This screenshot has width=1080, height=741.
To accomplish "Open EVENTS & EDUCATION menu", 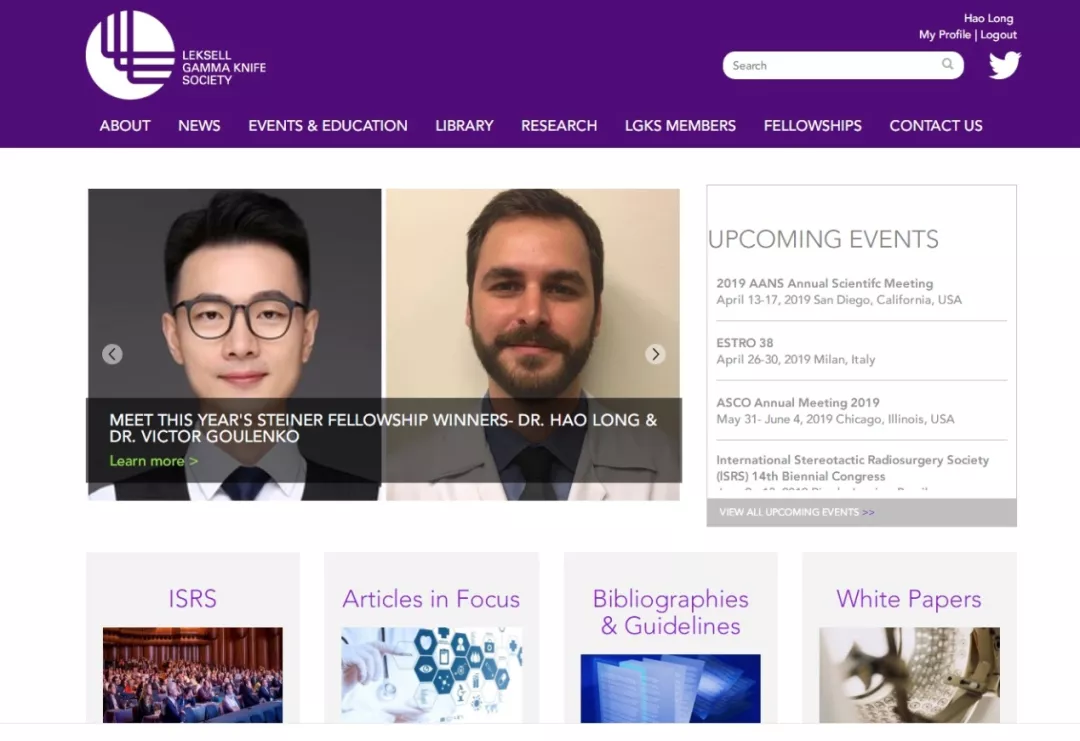I will coord(328,126).
